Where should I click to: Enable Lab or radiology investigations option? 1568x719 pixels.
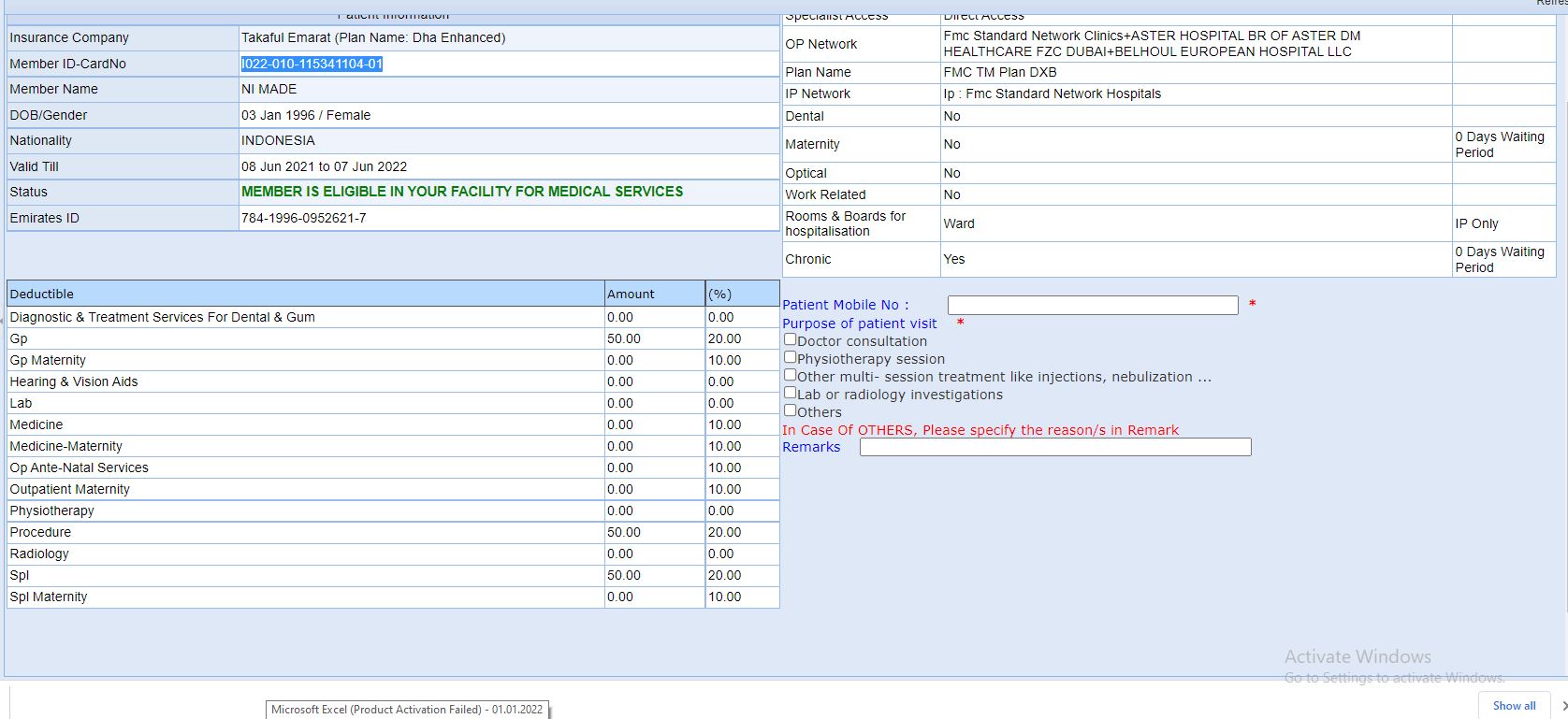(x=791, y=394)
